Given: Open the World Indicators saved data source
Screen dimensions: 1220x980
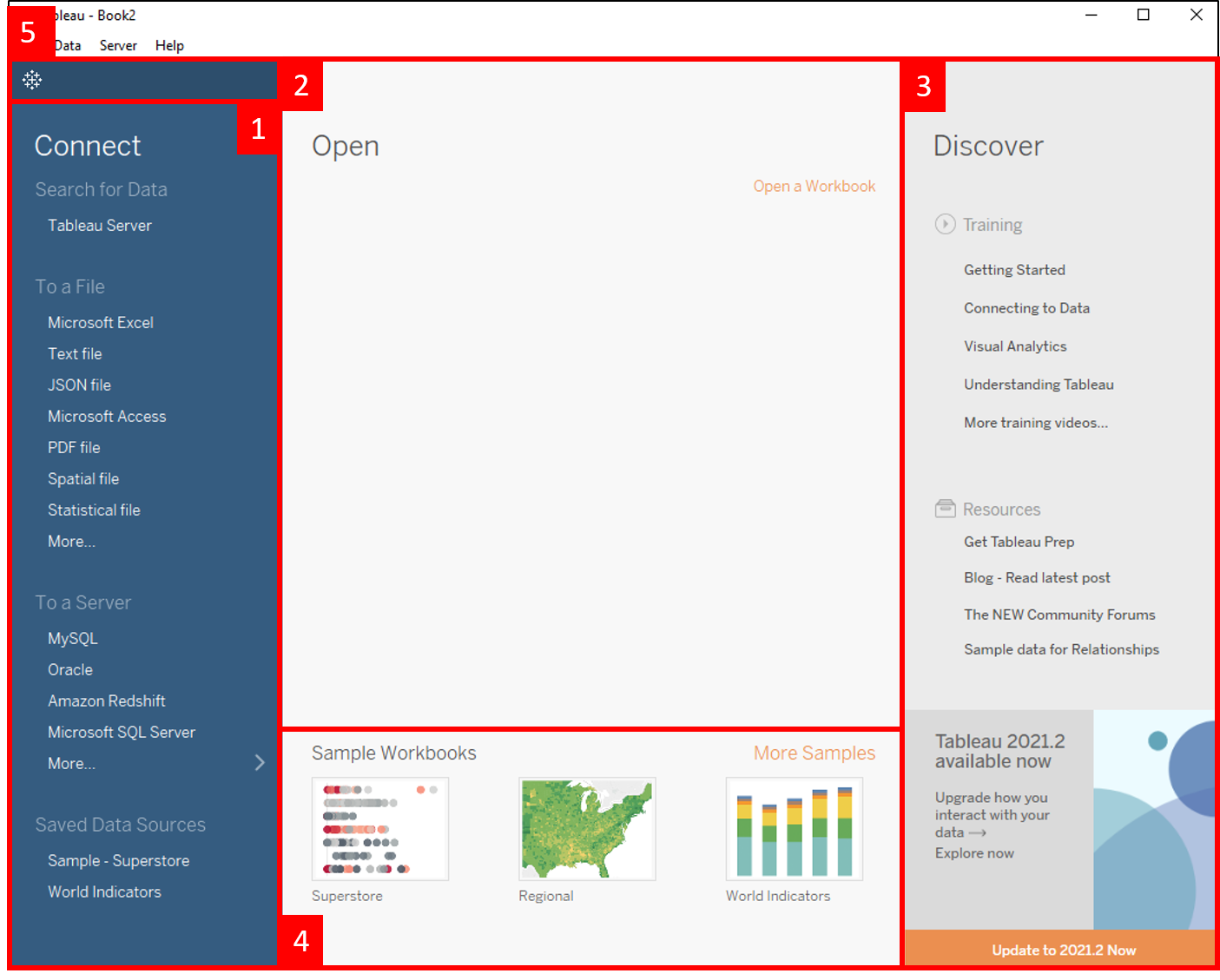Looking at the screenshot, I should coord(104,891).
